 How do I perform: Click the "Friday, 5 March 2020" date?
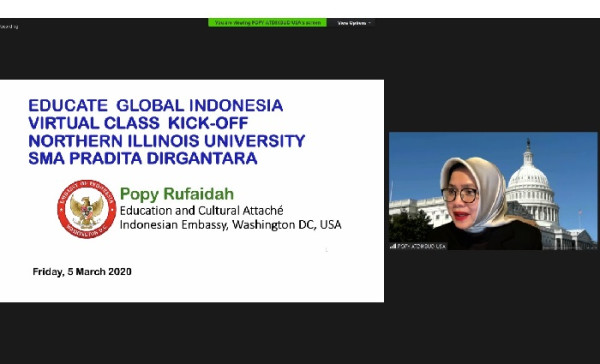click(82, 272)
